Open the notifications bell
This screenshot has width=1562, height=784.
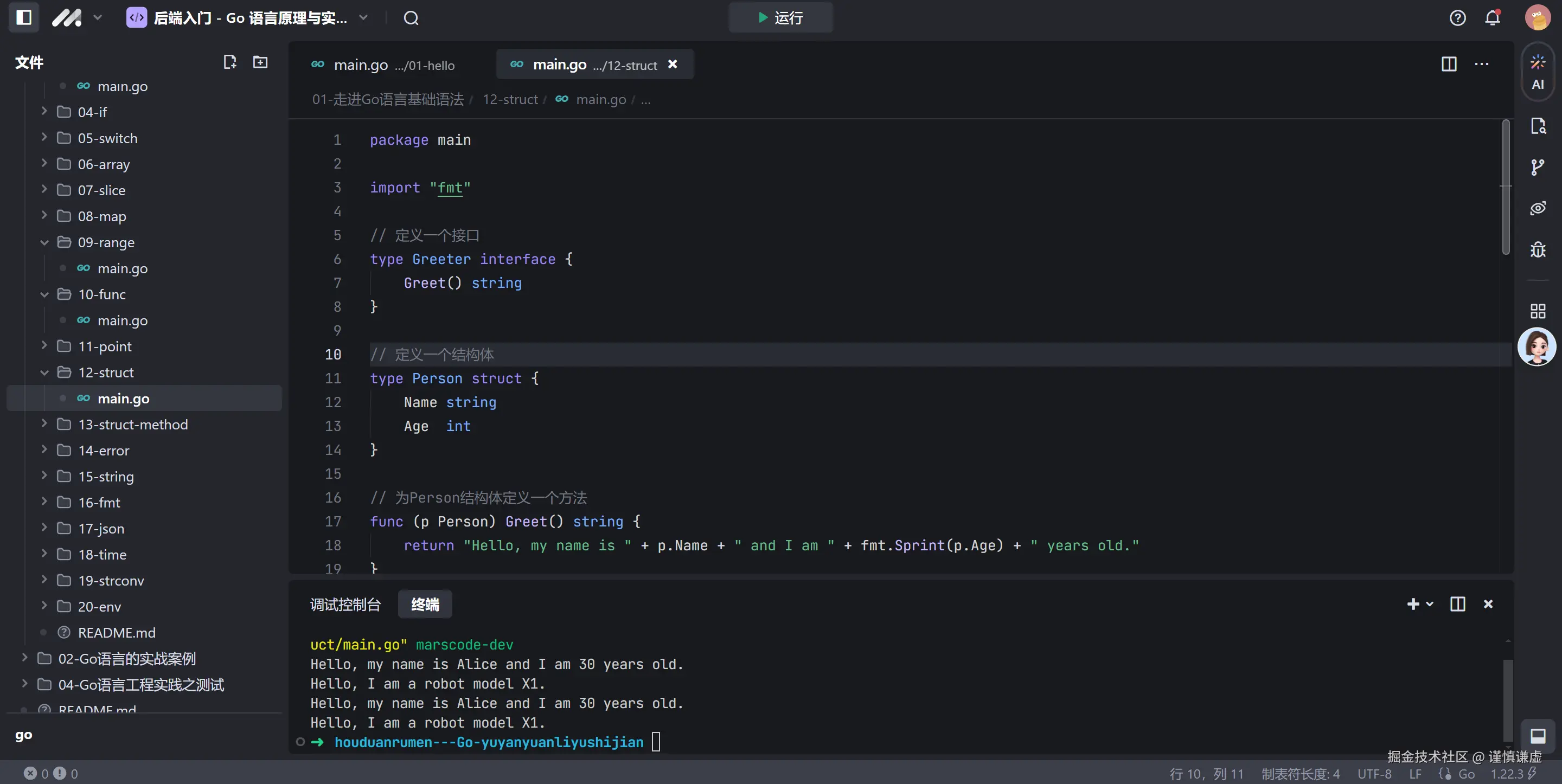click(1492, 17)
